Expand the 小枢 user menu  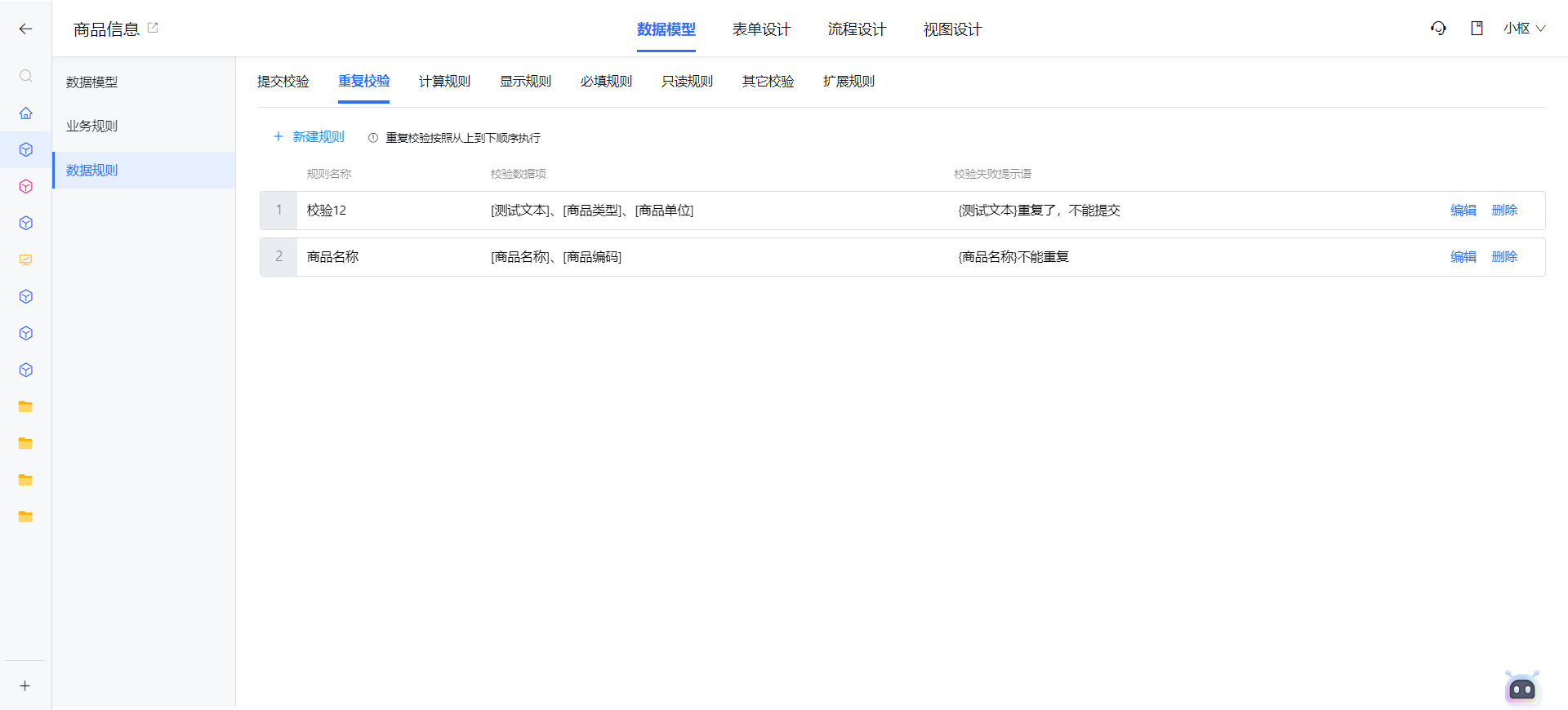[1524, 29]
